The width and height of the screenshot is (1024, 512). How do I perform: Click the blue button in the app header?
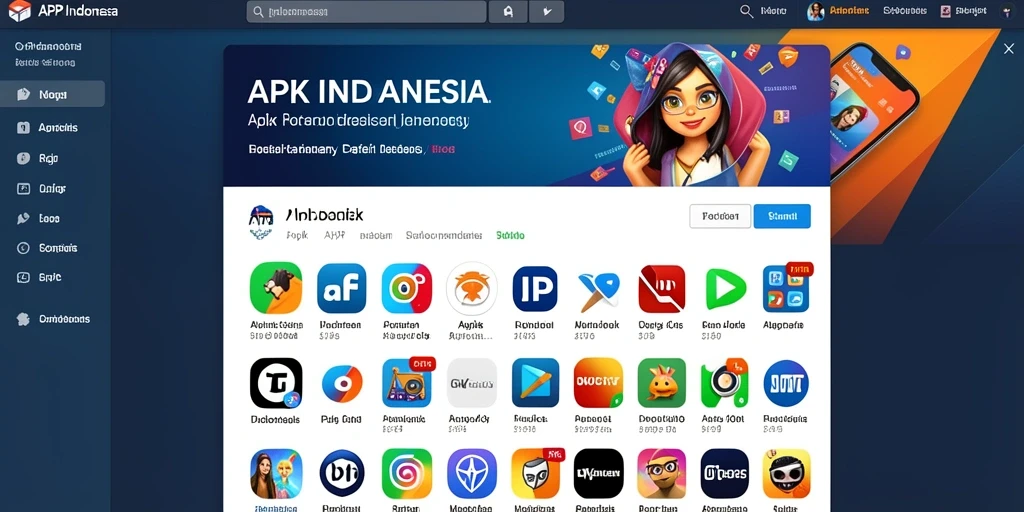click(782, 216)
